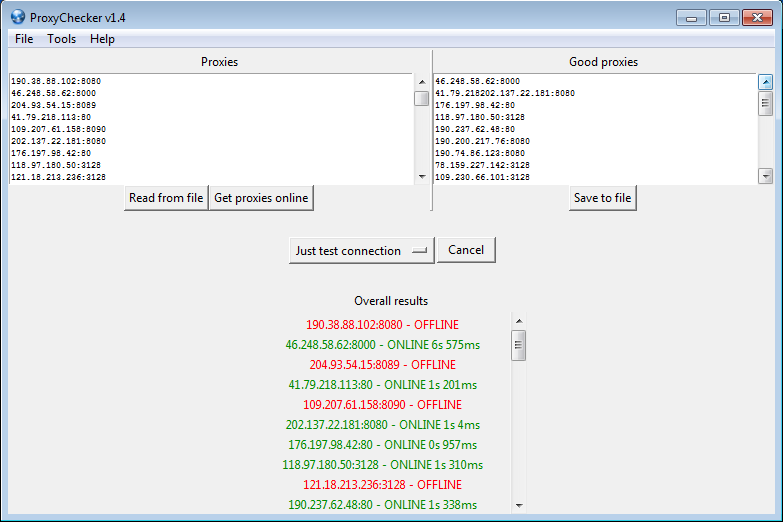The image size is (783, 522).
Task: Click up arrow of Good proxies scrollbar
Action: pos(765,81)
